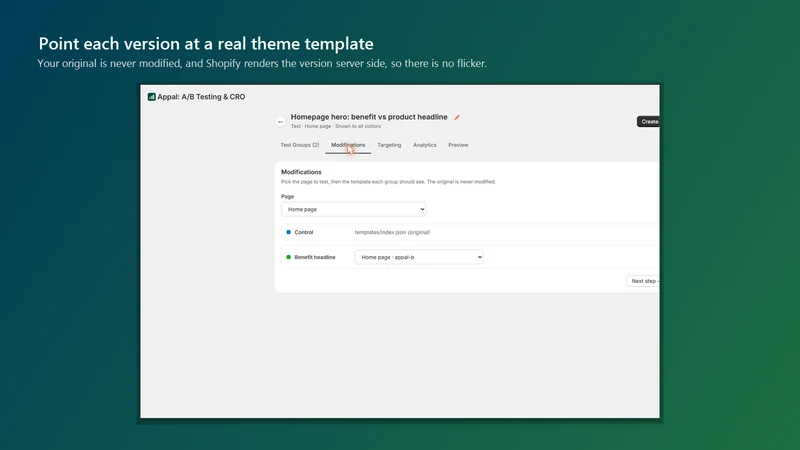
Task: Click the Modifications section heading
Action: point(301,172)
